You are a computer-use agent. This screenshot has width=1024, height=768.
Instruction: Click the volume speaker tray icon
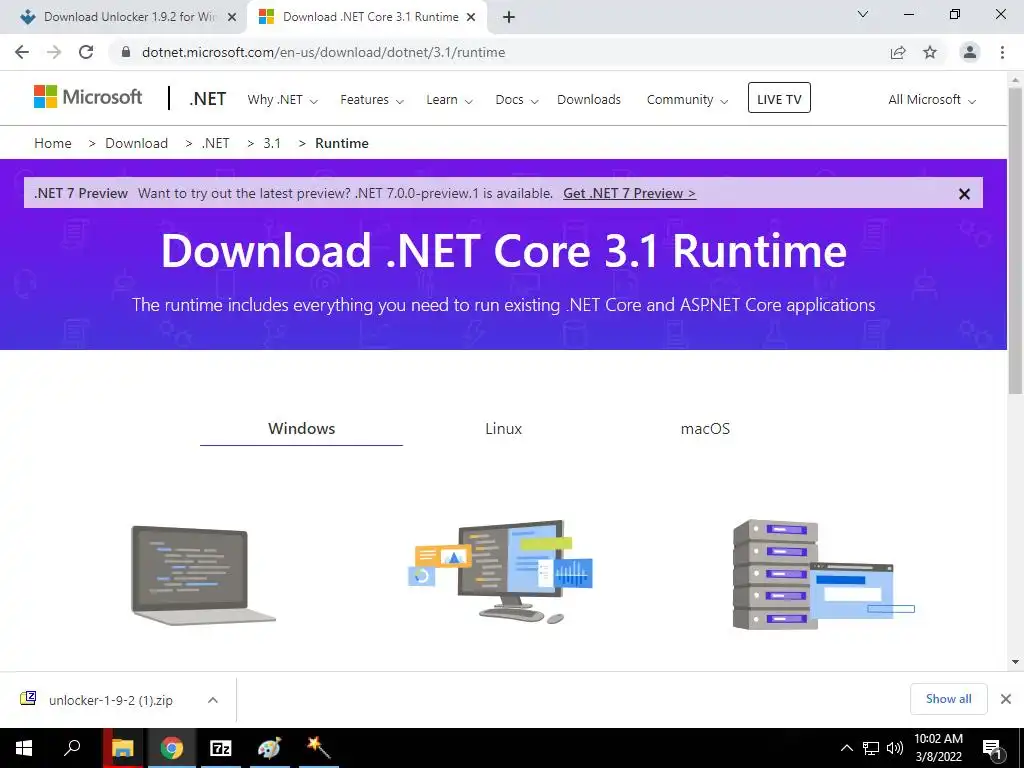(895, 748)
